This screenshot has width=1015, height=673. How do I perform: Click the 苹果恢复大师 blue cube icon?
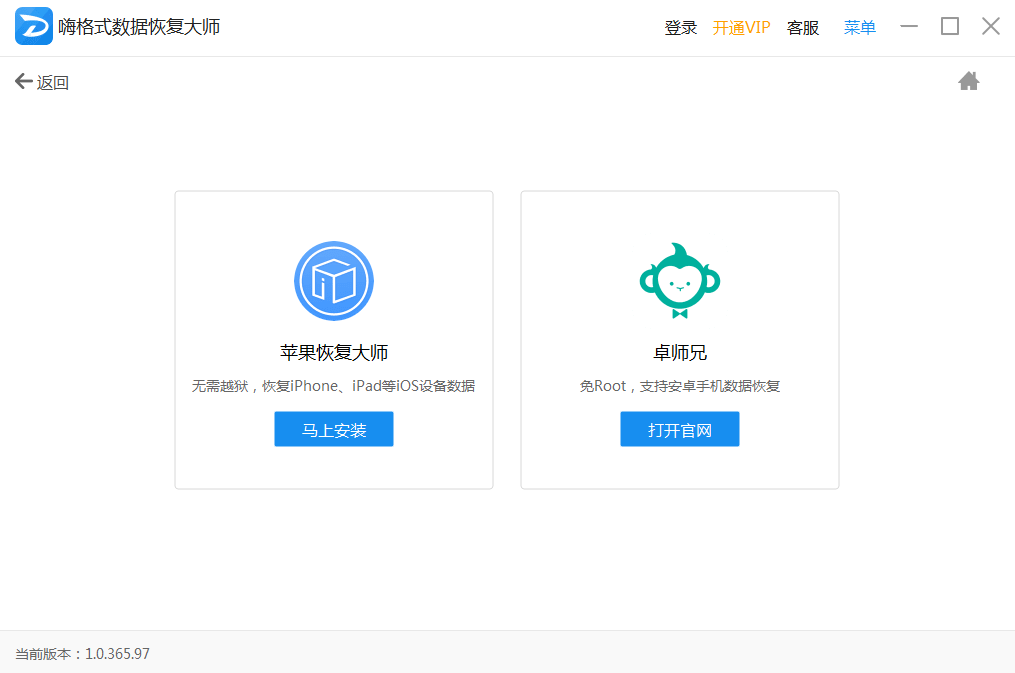334,281
